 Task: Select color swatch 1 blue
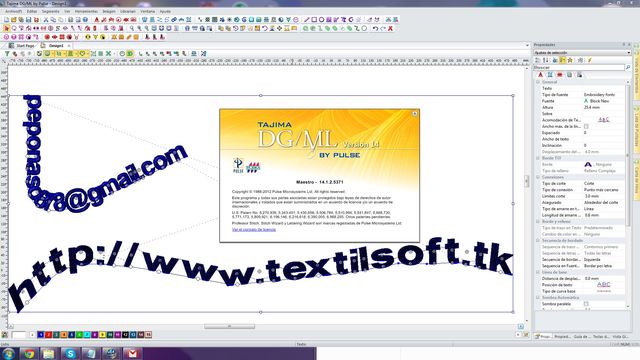pos(40,335)
